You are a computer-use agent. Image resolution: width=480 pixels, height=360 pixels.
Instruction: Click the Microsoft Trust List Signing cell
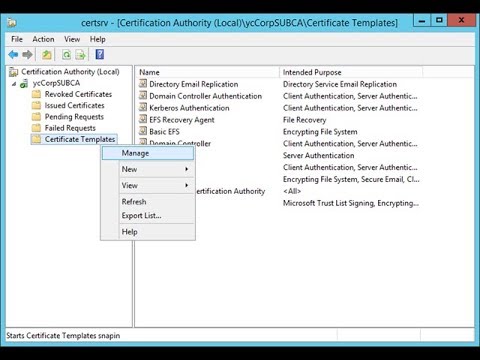(x=351, y=203)
